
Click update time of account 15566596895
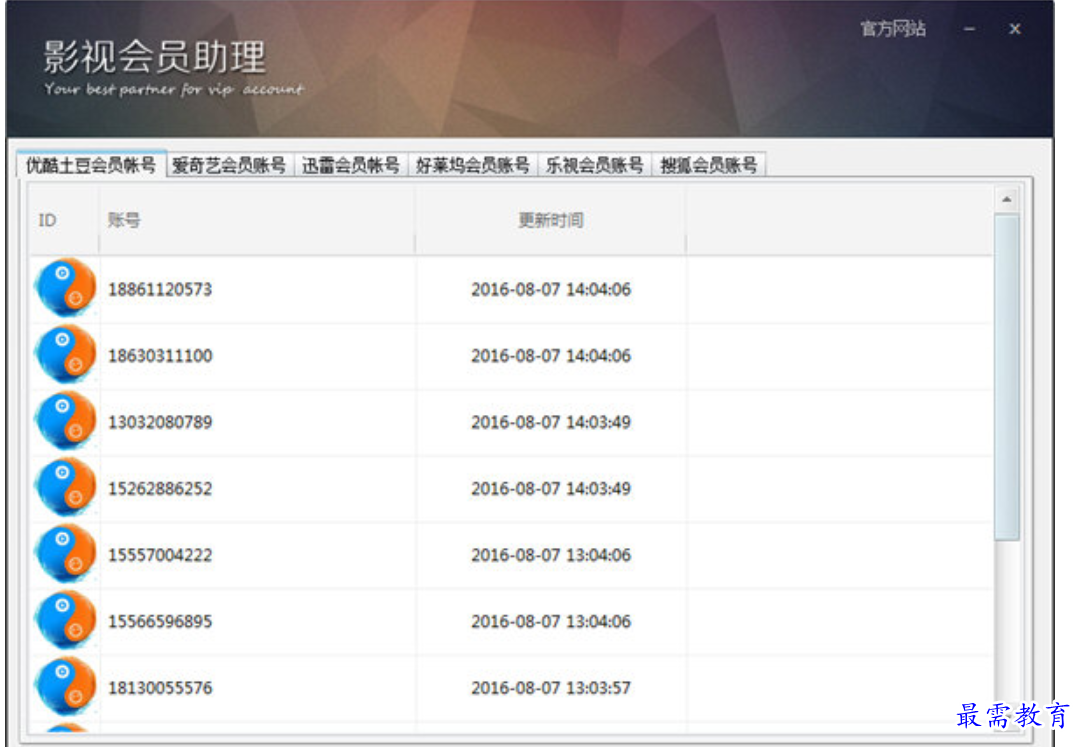point(551,621)
